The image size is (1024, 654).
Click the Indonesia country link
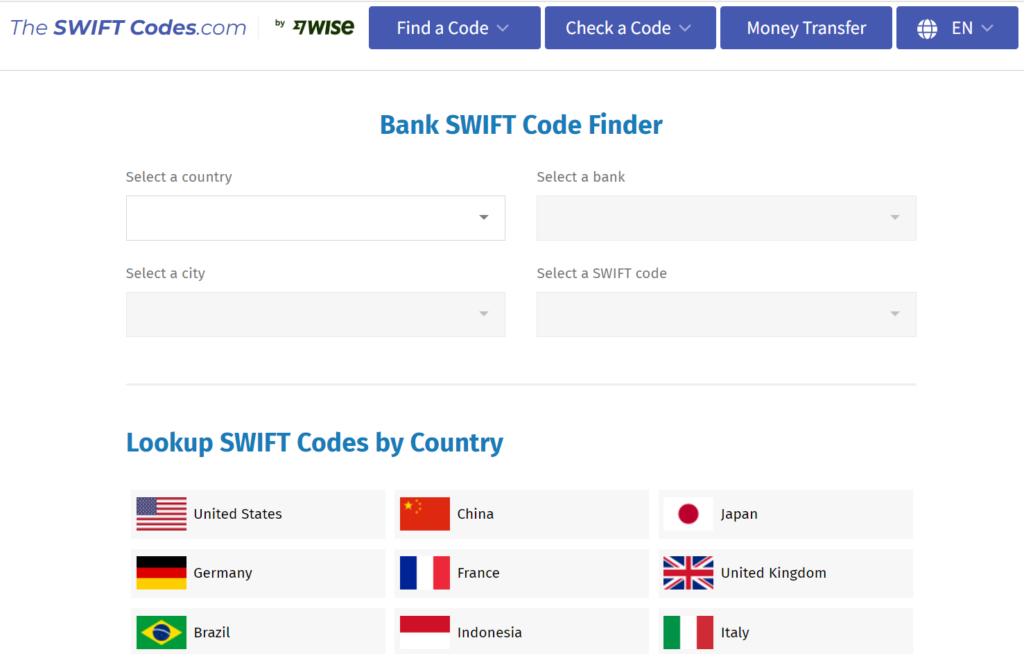pos(522,631)
